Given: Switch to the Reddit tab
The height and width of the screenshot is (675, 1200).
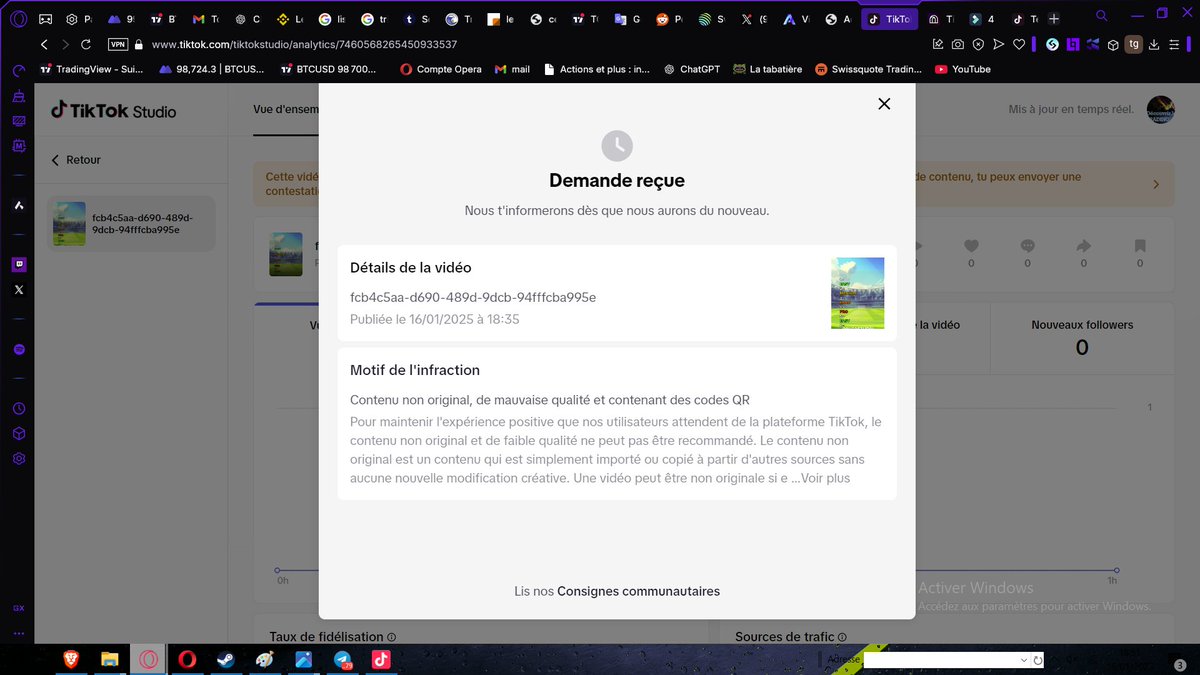Looking at the screenshot, I should [x=671, y=19].
